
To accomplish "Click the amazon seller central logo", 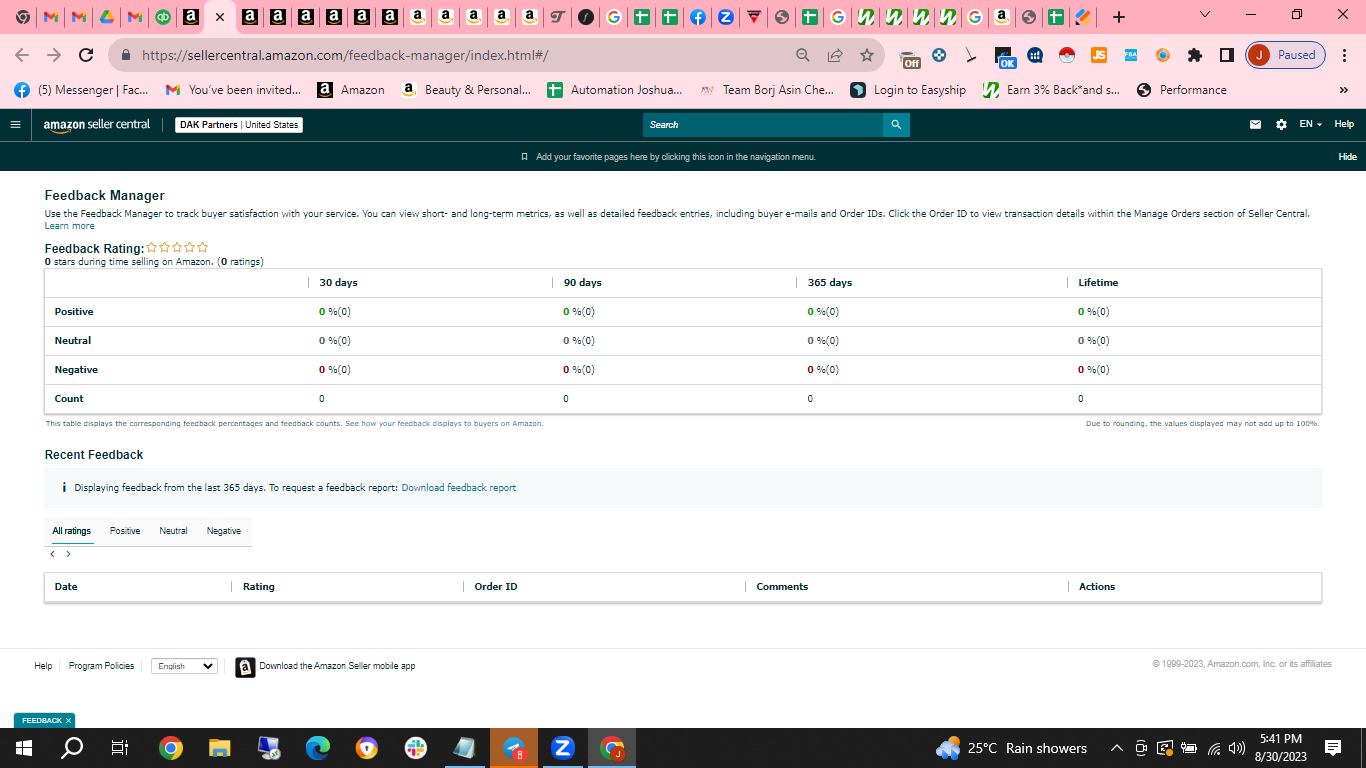I will (x=97, y=125).
